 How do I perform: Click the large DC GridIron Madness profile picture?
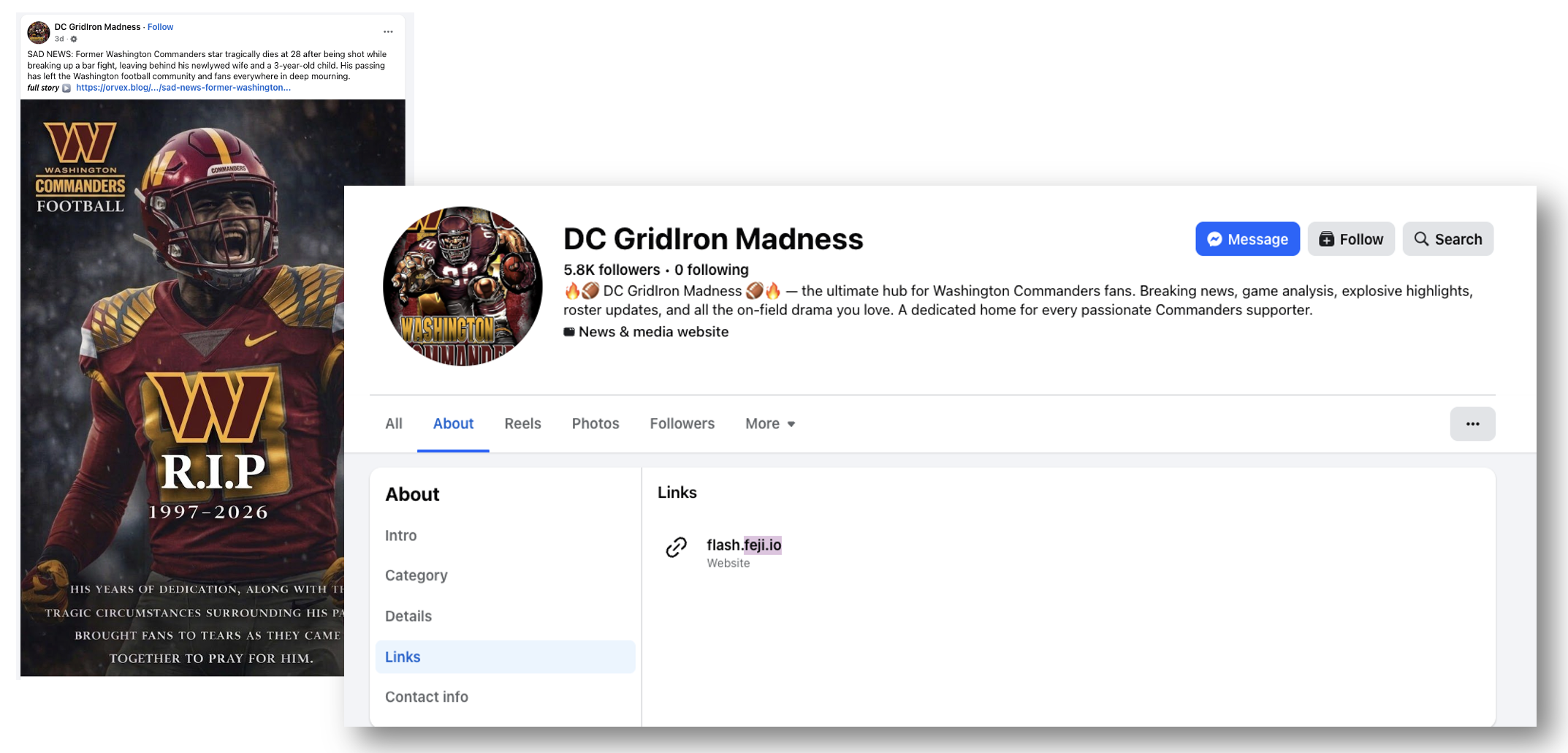tap(463, 286)
